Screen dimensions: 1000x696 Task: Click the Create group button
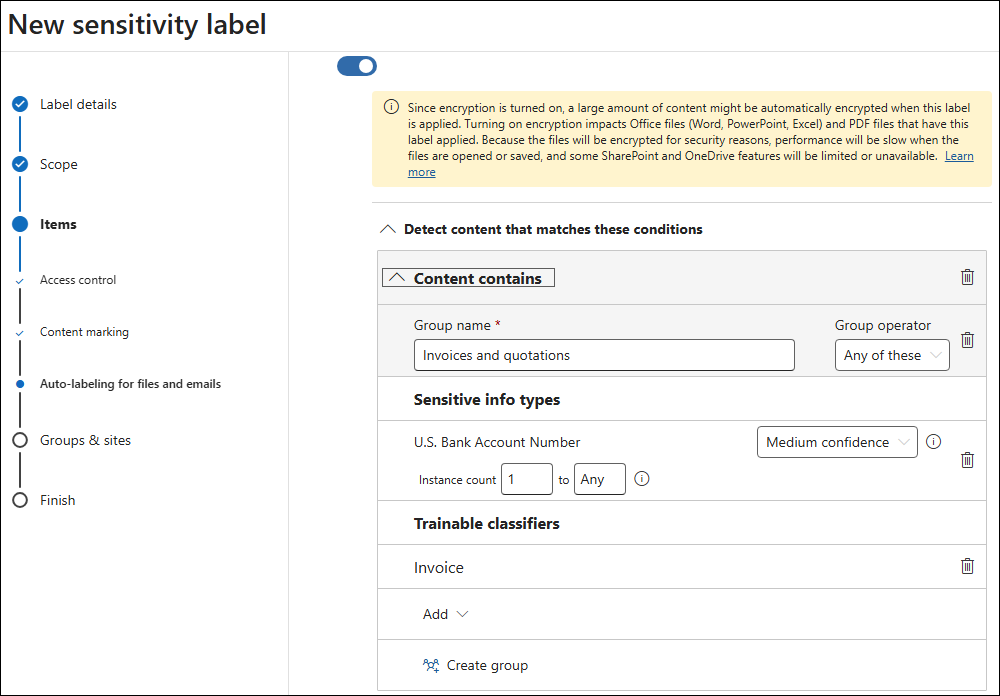click(x=476, y=665)
